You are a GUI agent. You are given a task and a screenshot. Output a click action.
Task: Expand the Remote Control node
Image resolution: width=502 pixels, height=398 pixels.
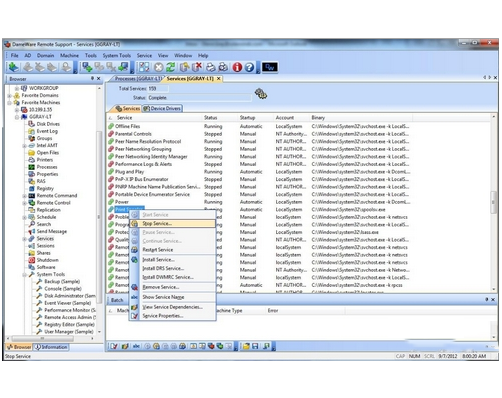coord(24,203)
